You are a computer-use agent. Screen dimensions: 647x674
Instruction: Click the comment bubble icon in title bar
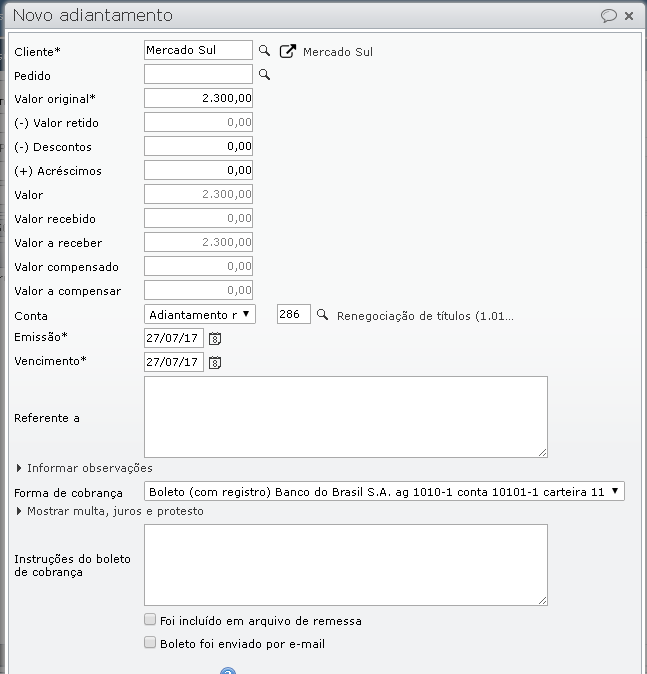coord(608,16)
